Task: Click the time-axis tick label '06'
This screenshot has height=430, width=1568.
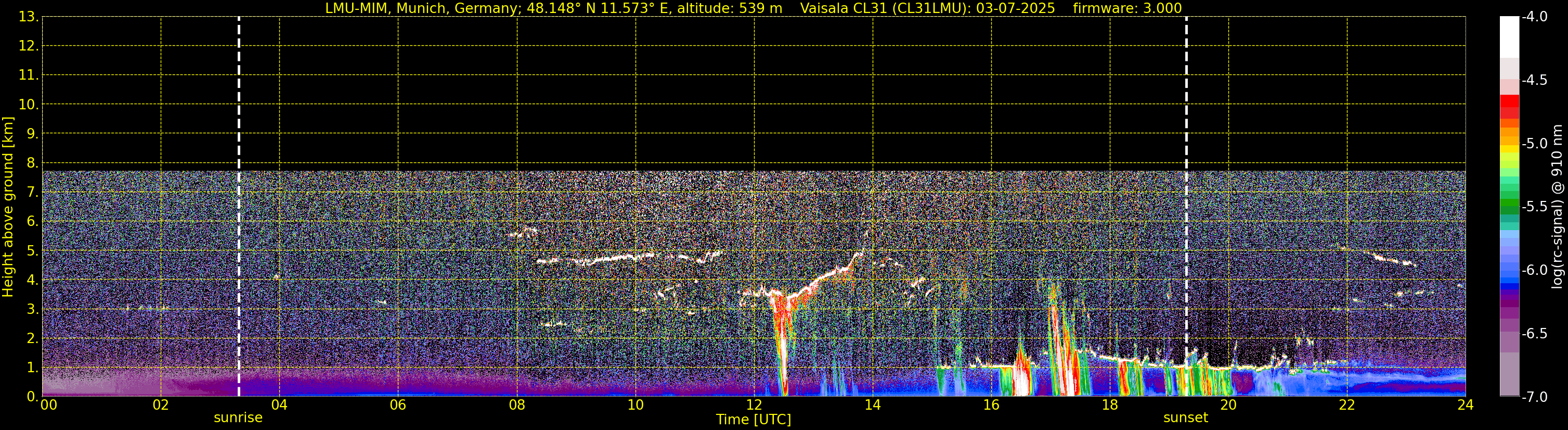Action: (398, 405)
